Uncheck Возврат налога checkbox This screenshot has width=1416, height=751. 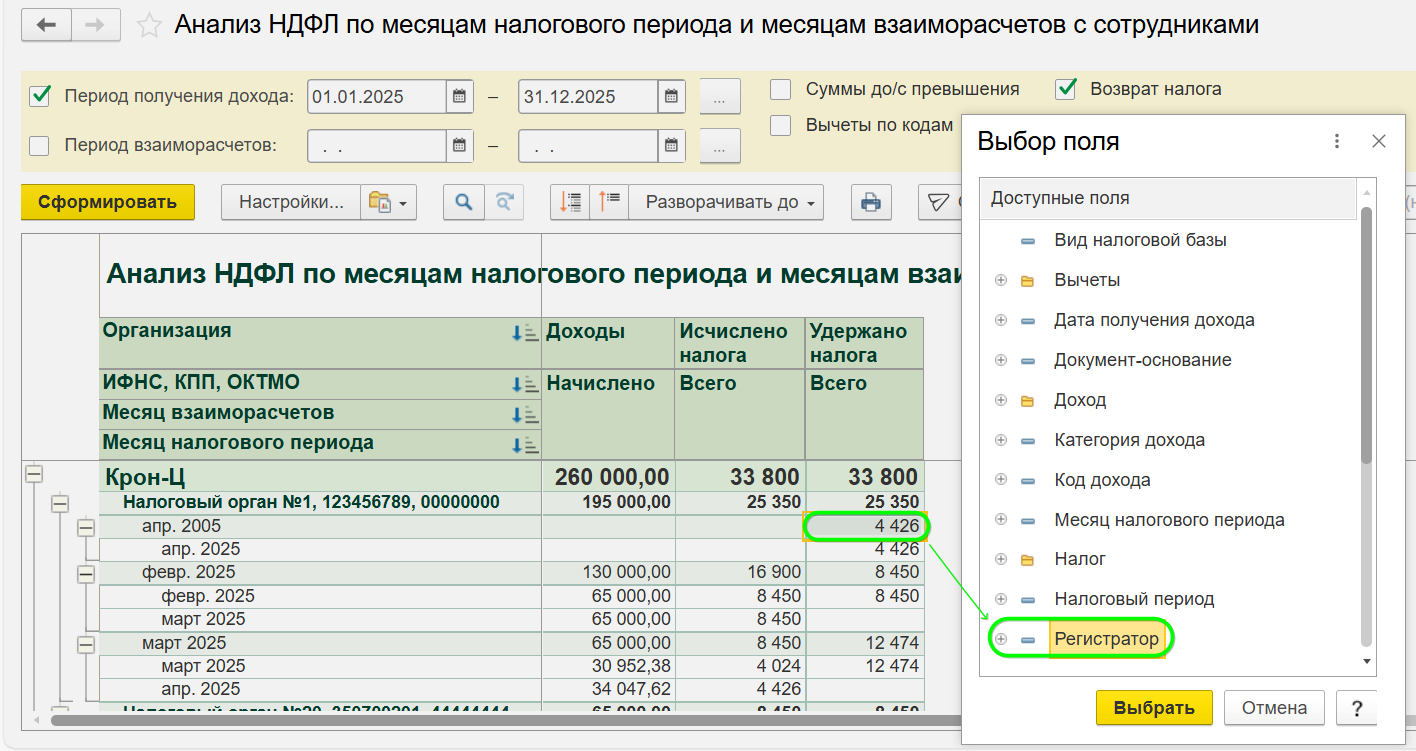1065,89
